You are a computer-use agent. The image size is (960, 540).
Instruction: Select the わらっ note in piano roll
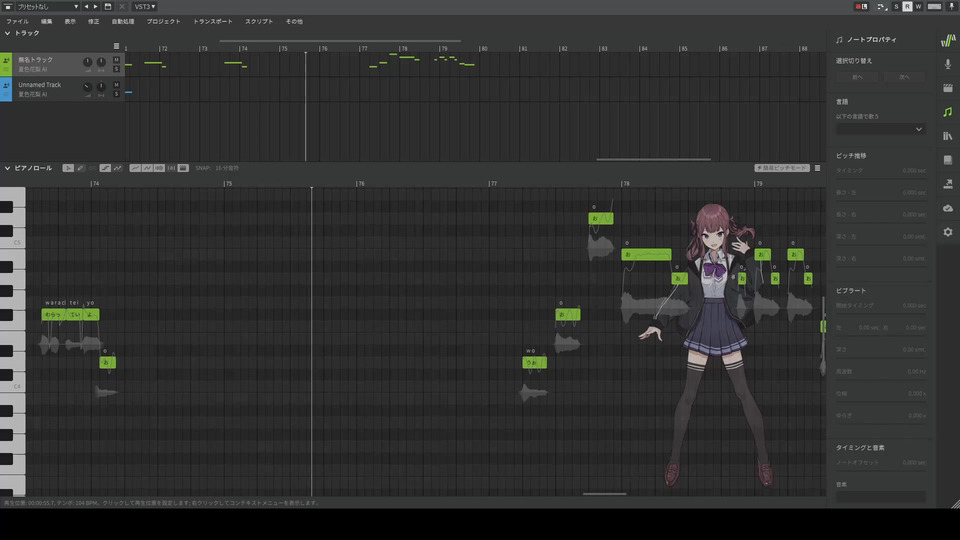[53, 315]
